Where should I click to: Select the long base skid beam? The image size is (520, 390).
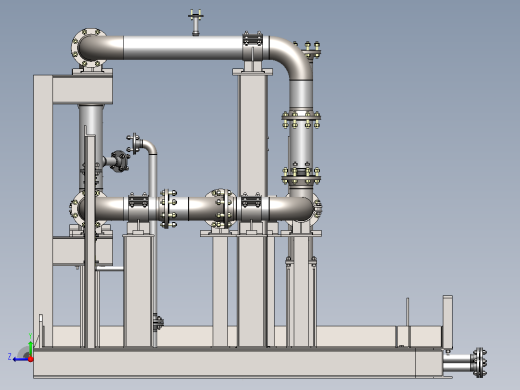coord(225,363)
